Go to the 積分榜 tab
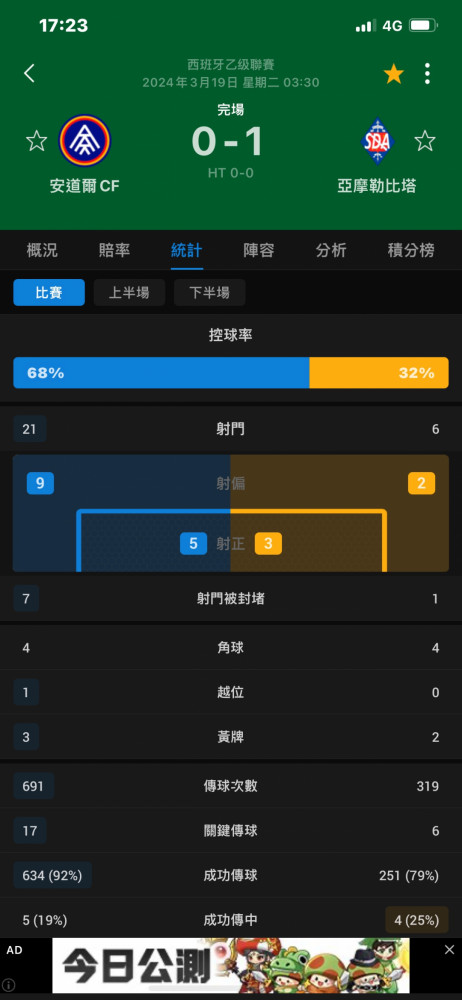The height and width of the screenshot is (1000, 462). point(411,250)
